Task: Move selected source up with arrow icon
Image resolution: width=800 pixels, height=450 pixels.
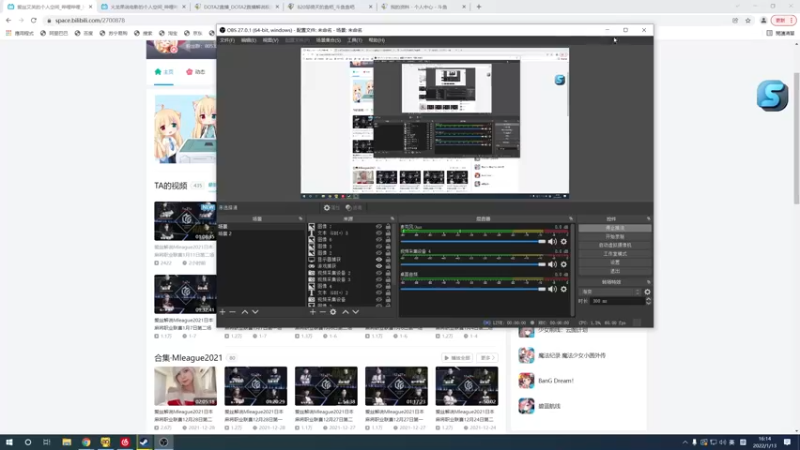Action: click(345, 312)
